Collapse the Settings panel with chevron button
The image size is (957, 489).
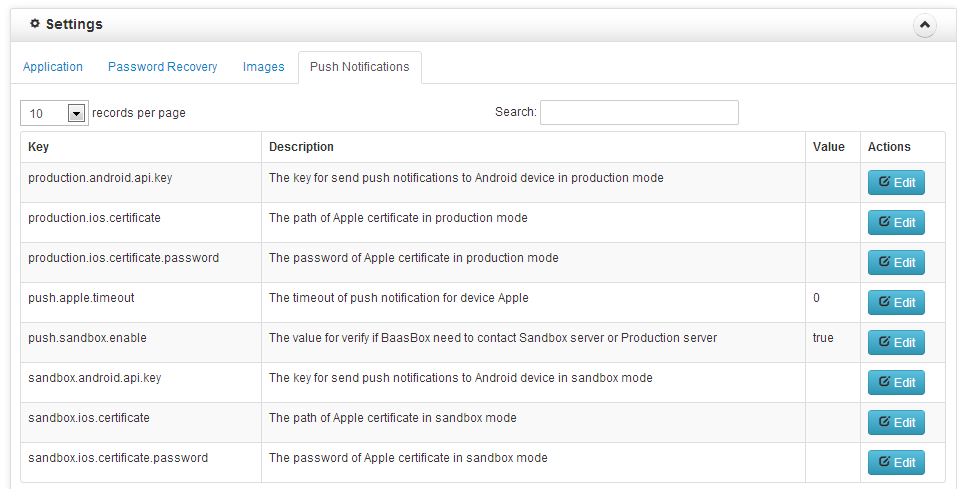pyautogui.click(x=925, y=25)
